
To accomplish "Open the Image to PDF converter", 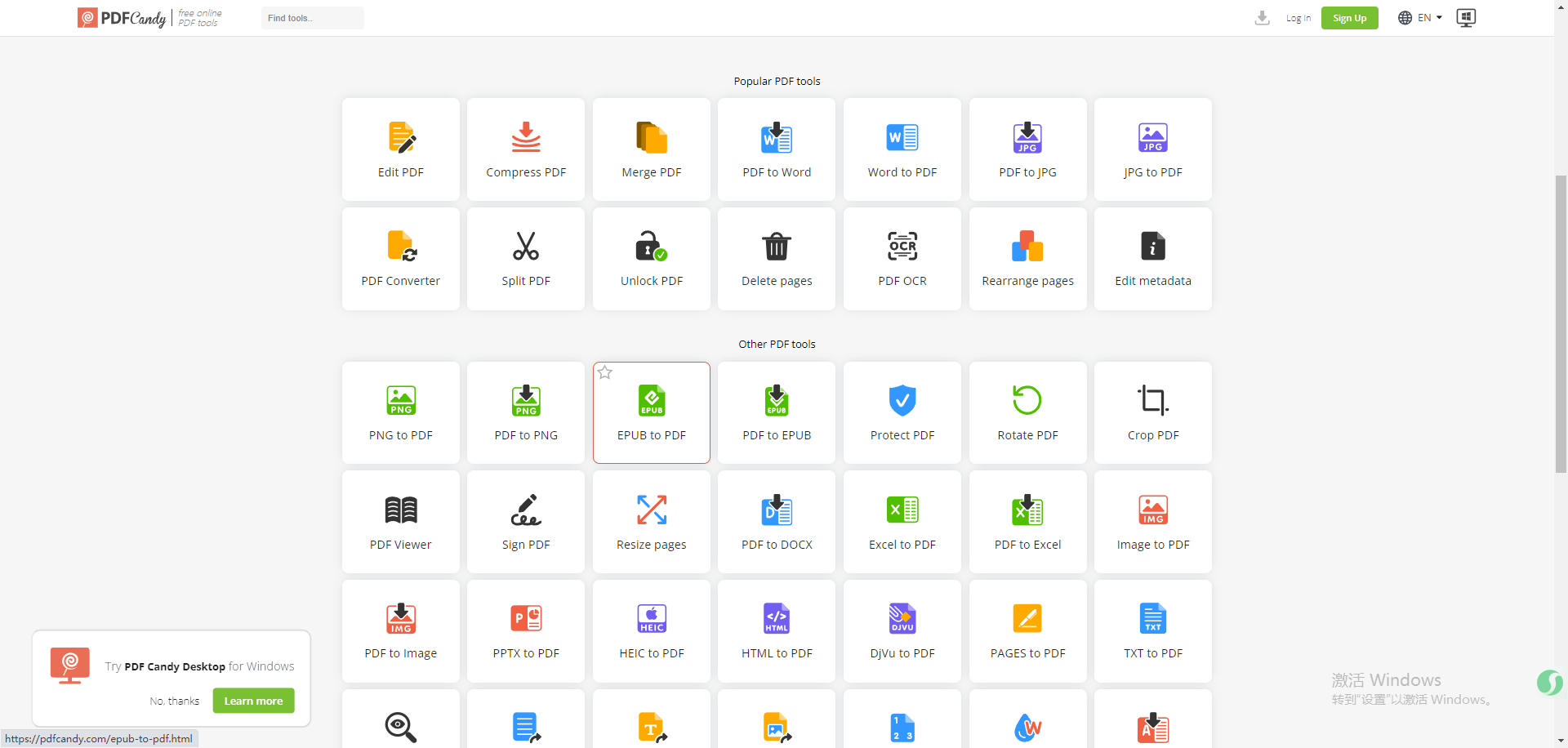I will [1153, 522].
